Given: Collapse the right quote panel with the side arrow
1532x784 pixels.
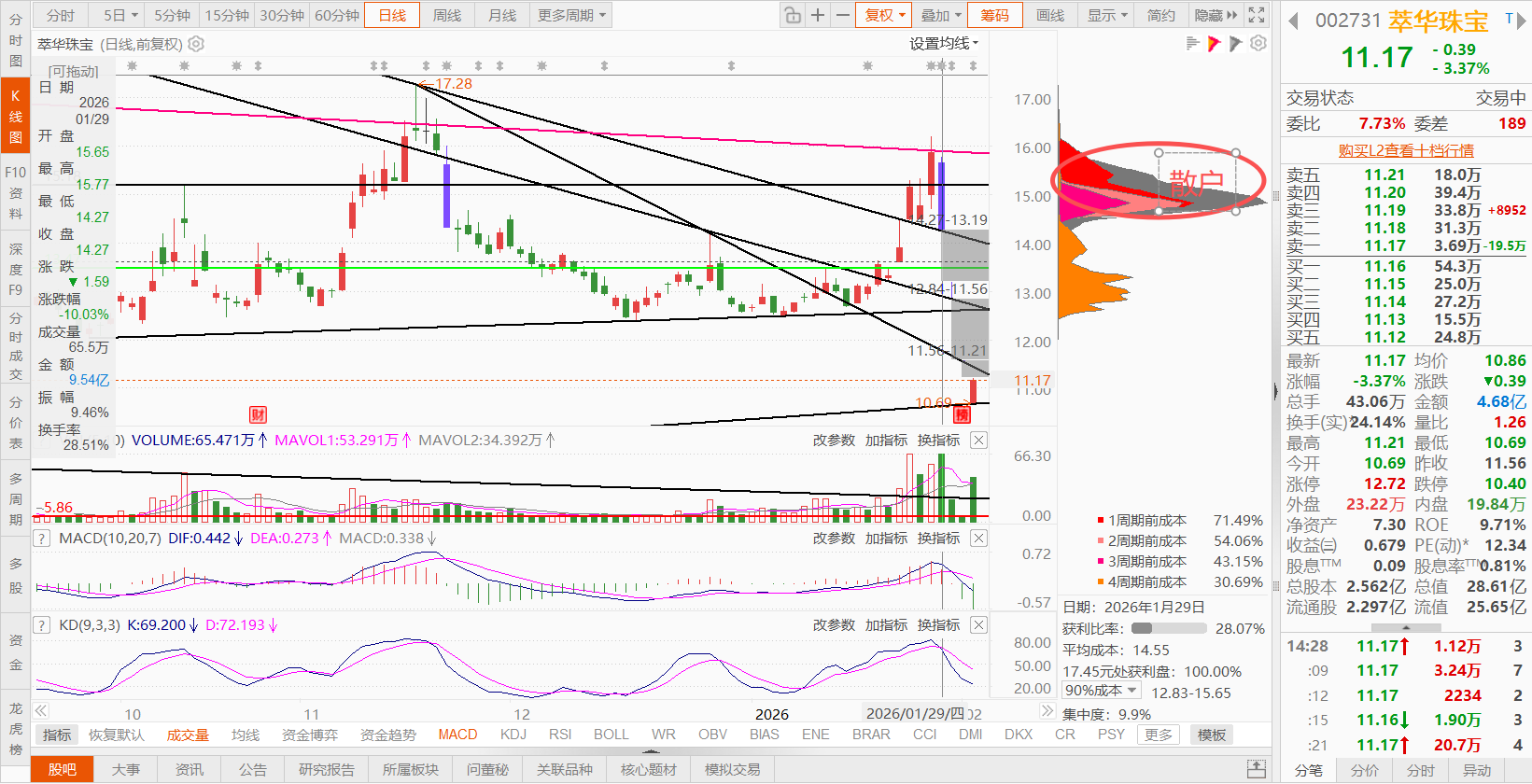Looking at the screenshot, I should (x=1275, y=392).
